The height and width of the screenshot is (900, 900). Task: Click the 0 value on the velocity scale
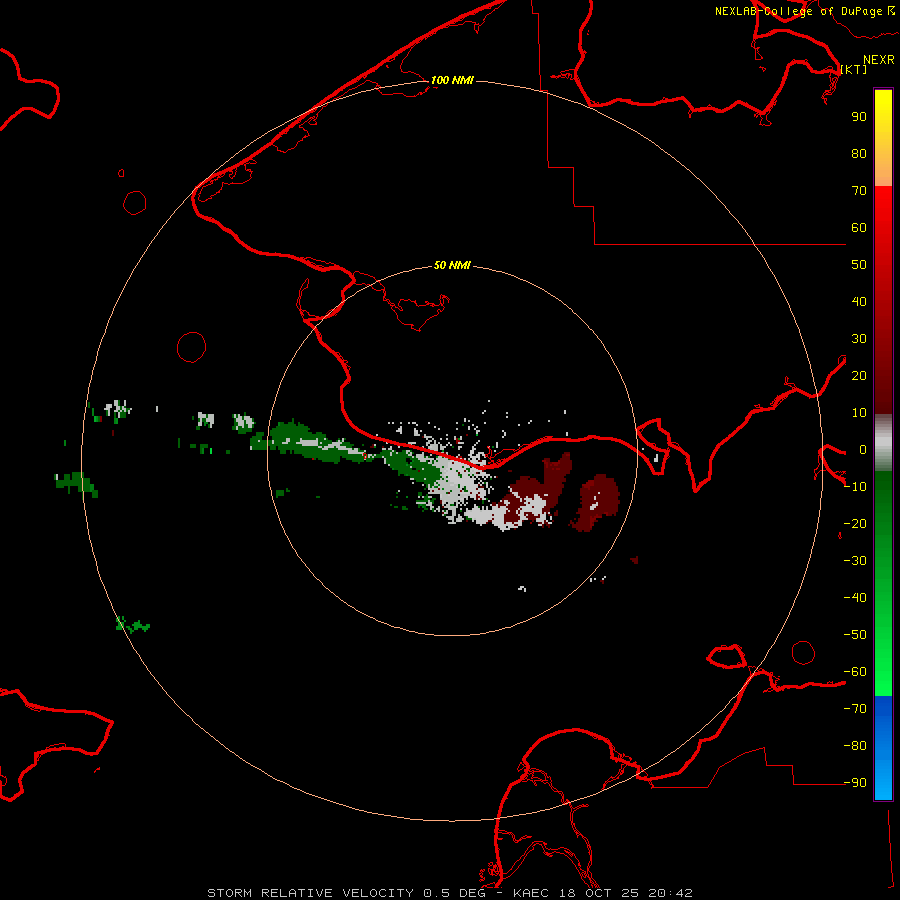[x=863, y=449]
